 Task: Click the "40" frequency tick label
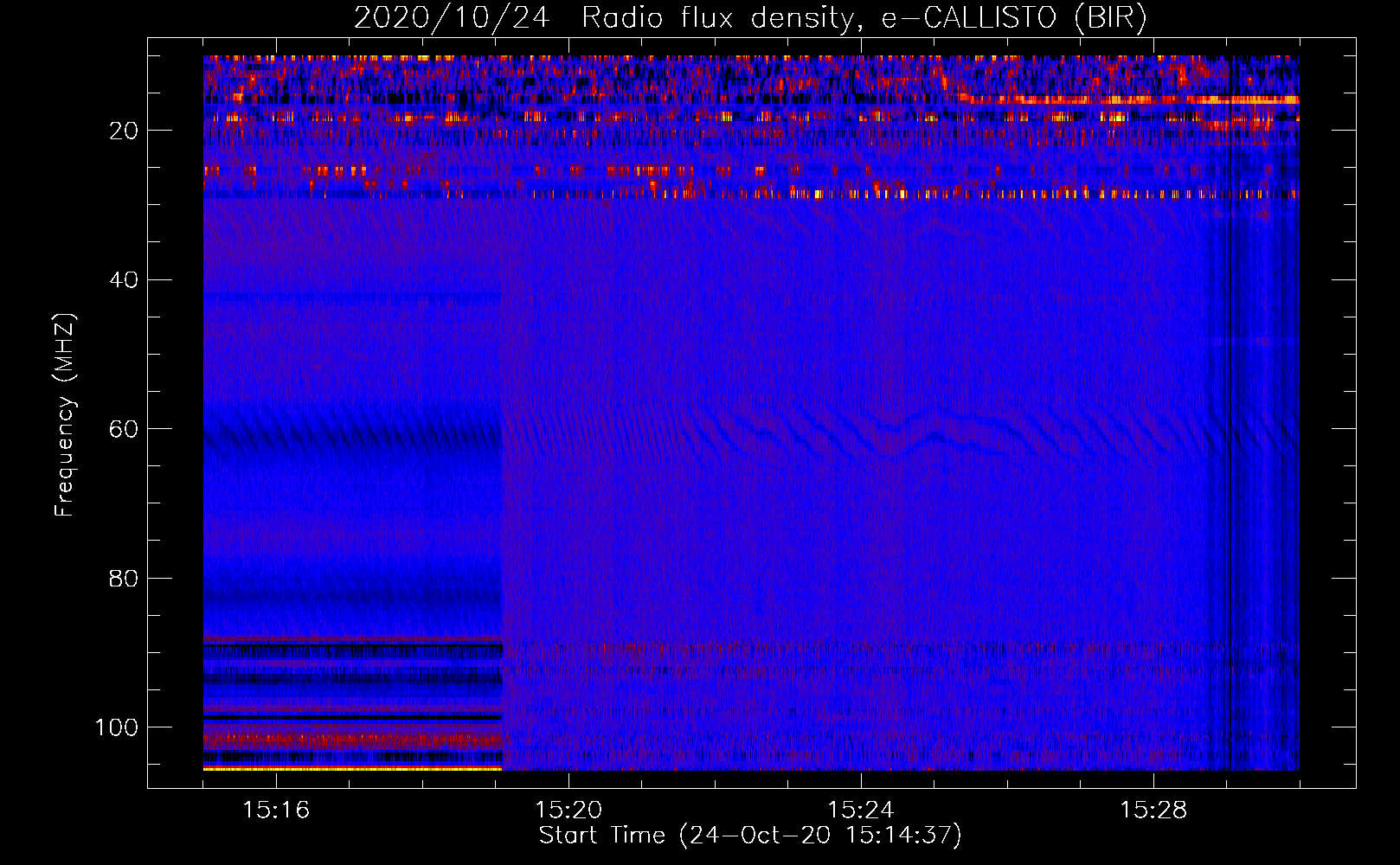[125, 280]
